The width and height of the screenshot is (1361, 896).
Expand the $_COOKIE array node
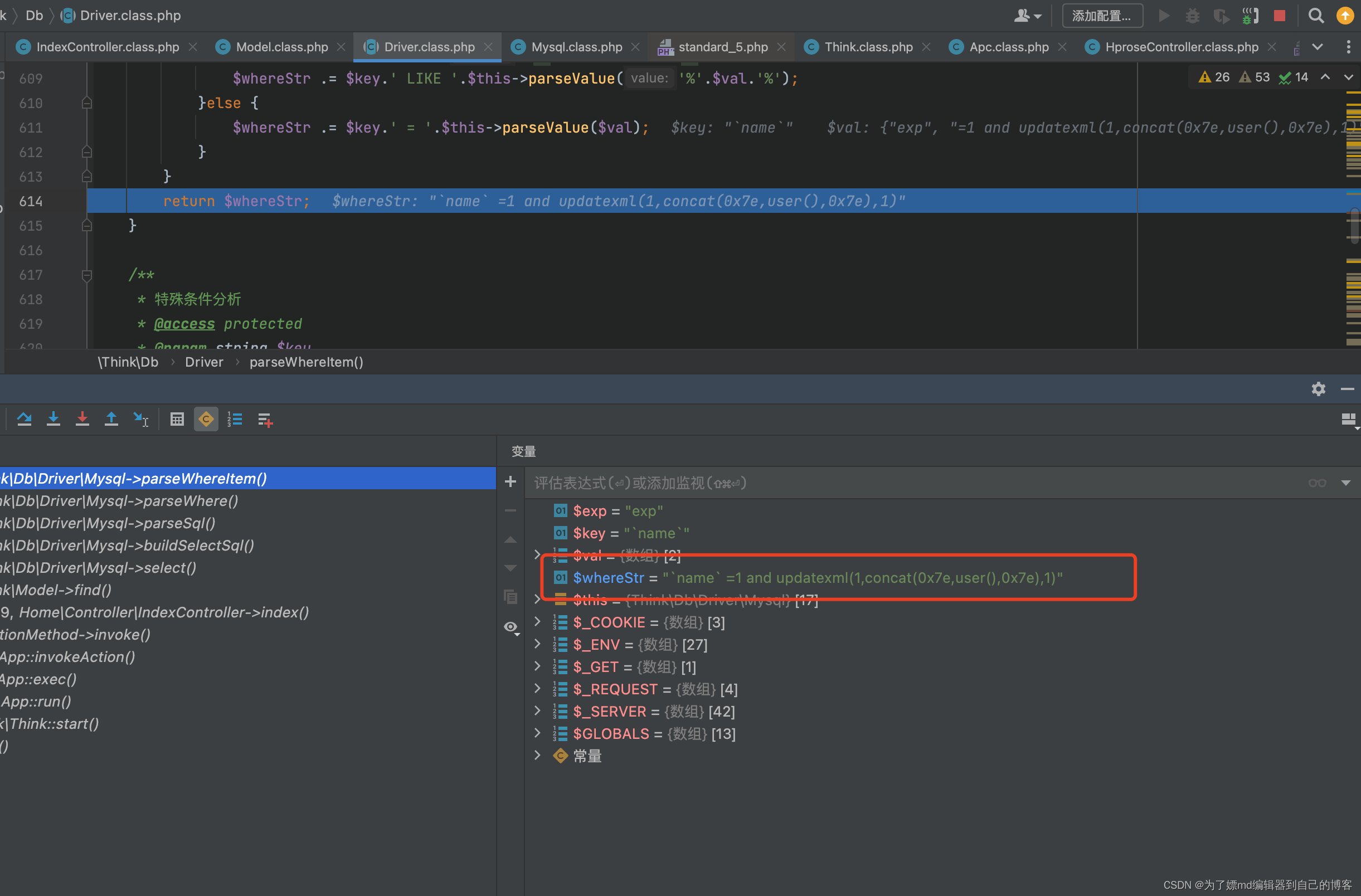point(537,622)
